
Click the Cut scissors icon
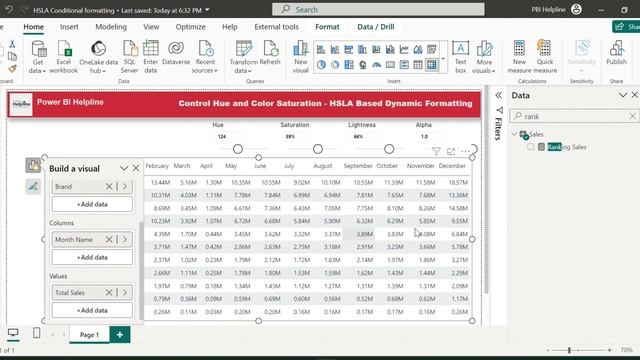pyautogui.click(x=12, y=44)
